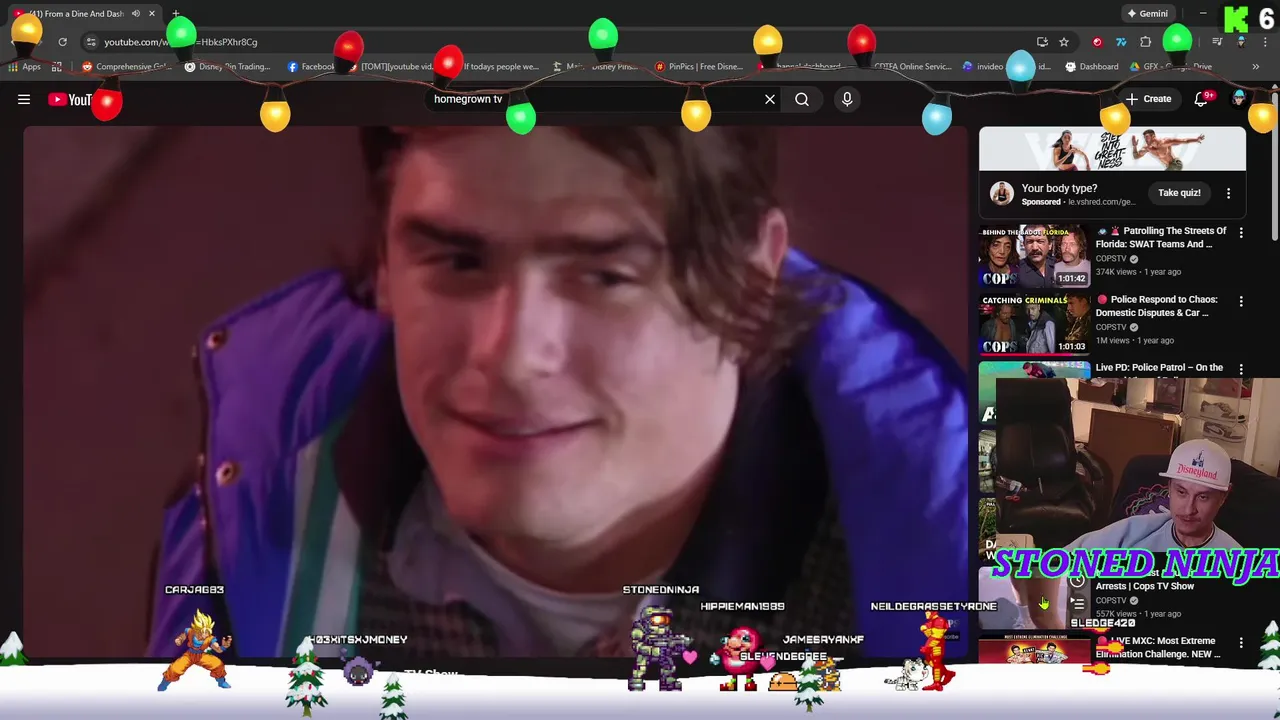Open the media control music-note icon
The width and height of the screenshot is (1280, 720).
tap(1217, 42)
